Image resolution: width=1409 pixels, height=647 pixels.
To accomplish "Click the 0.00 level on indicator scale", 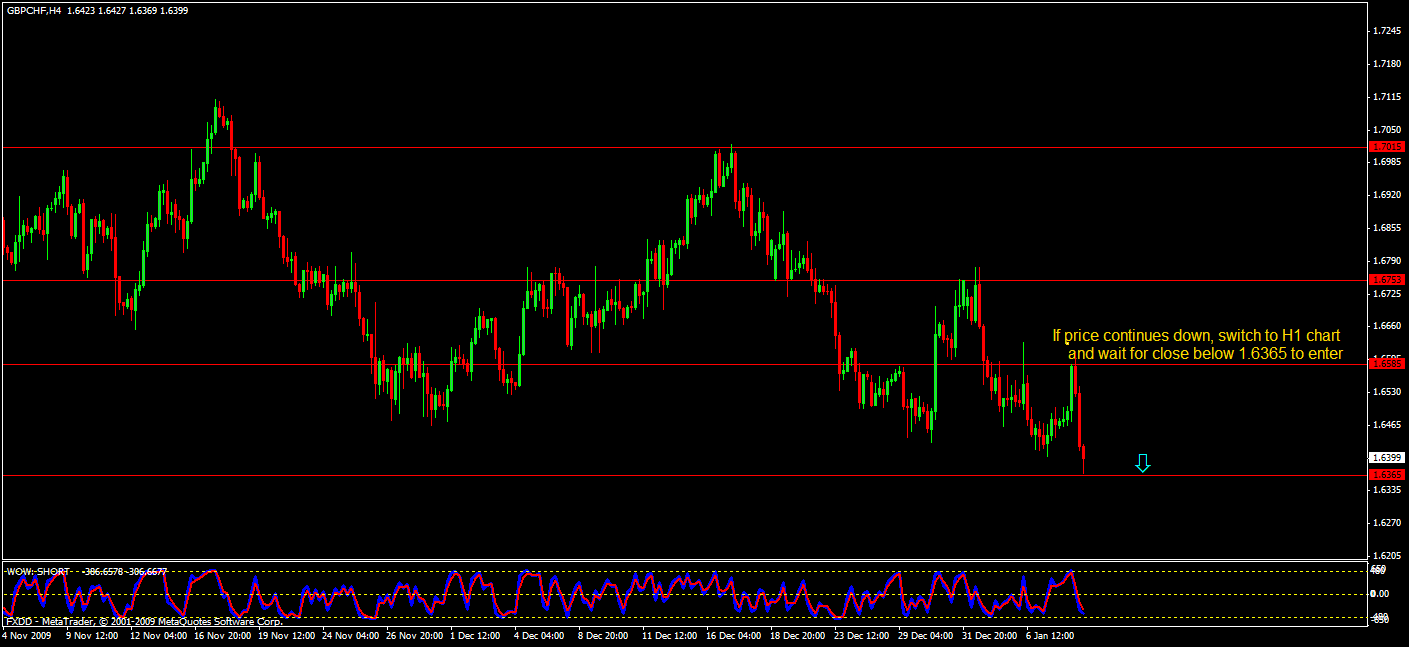I will [x=1379, y=594].
